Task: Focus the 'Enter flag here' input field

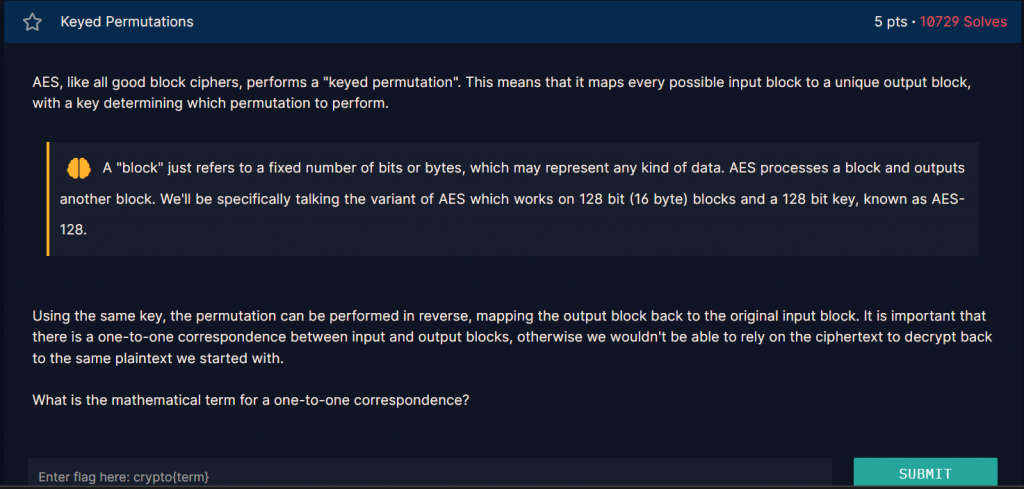Action: coord(430,476)
